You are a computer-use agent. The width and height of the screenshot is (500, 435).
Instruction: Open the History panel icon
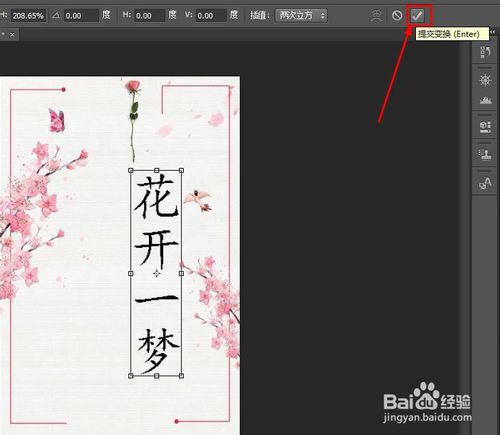pos(485,53)
